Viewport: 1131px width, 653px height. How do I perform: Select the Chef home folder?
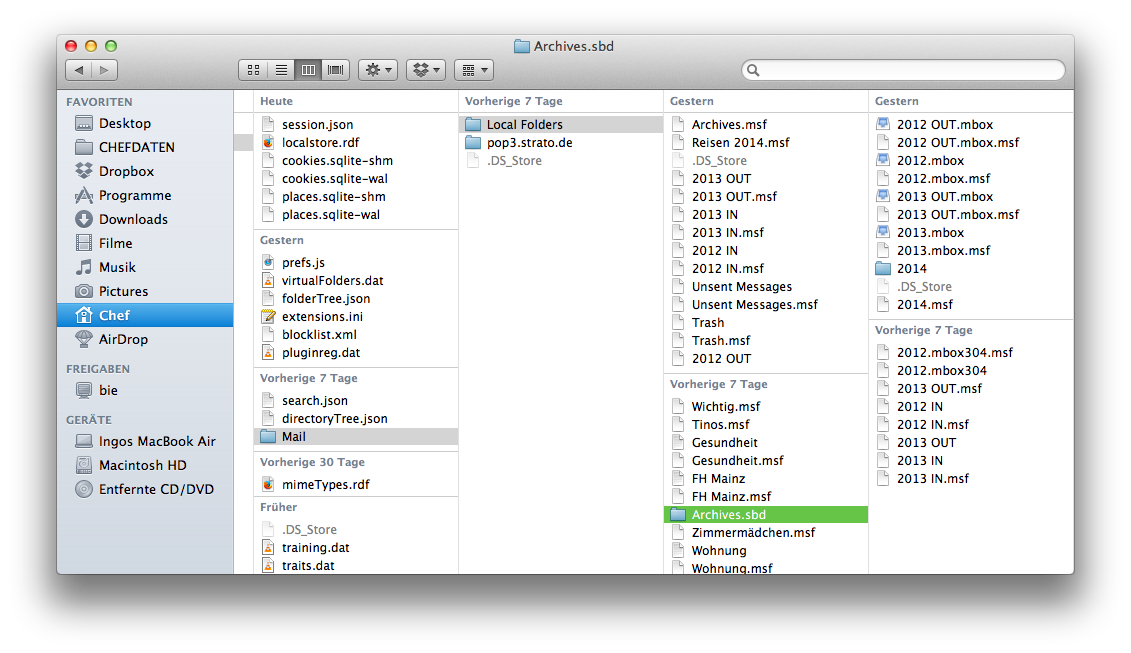coord(145,315)
